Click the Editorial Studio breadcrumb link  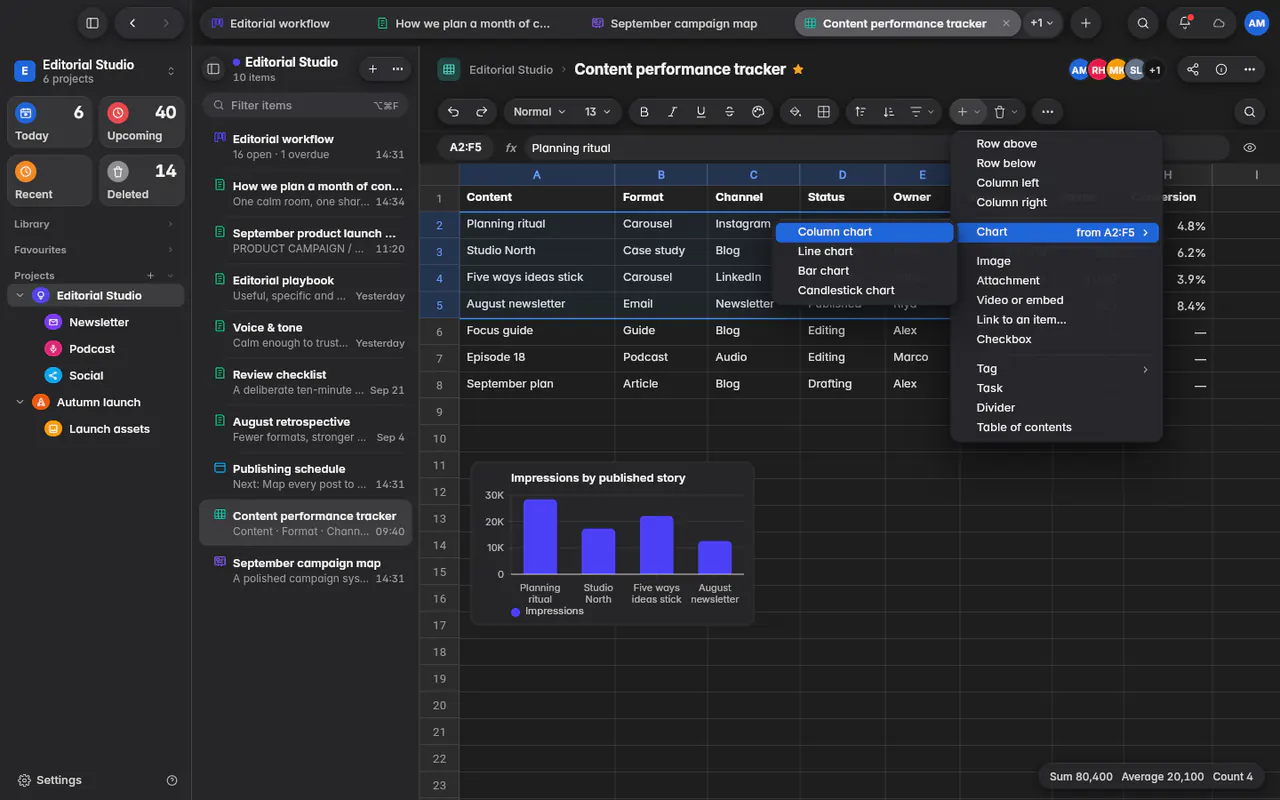point(511,70)
